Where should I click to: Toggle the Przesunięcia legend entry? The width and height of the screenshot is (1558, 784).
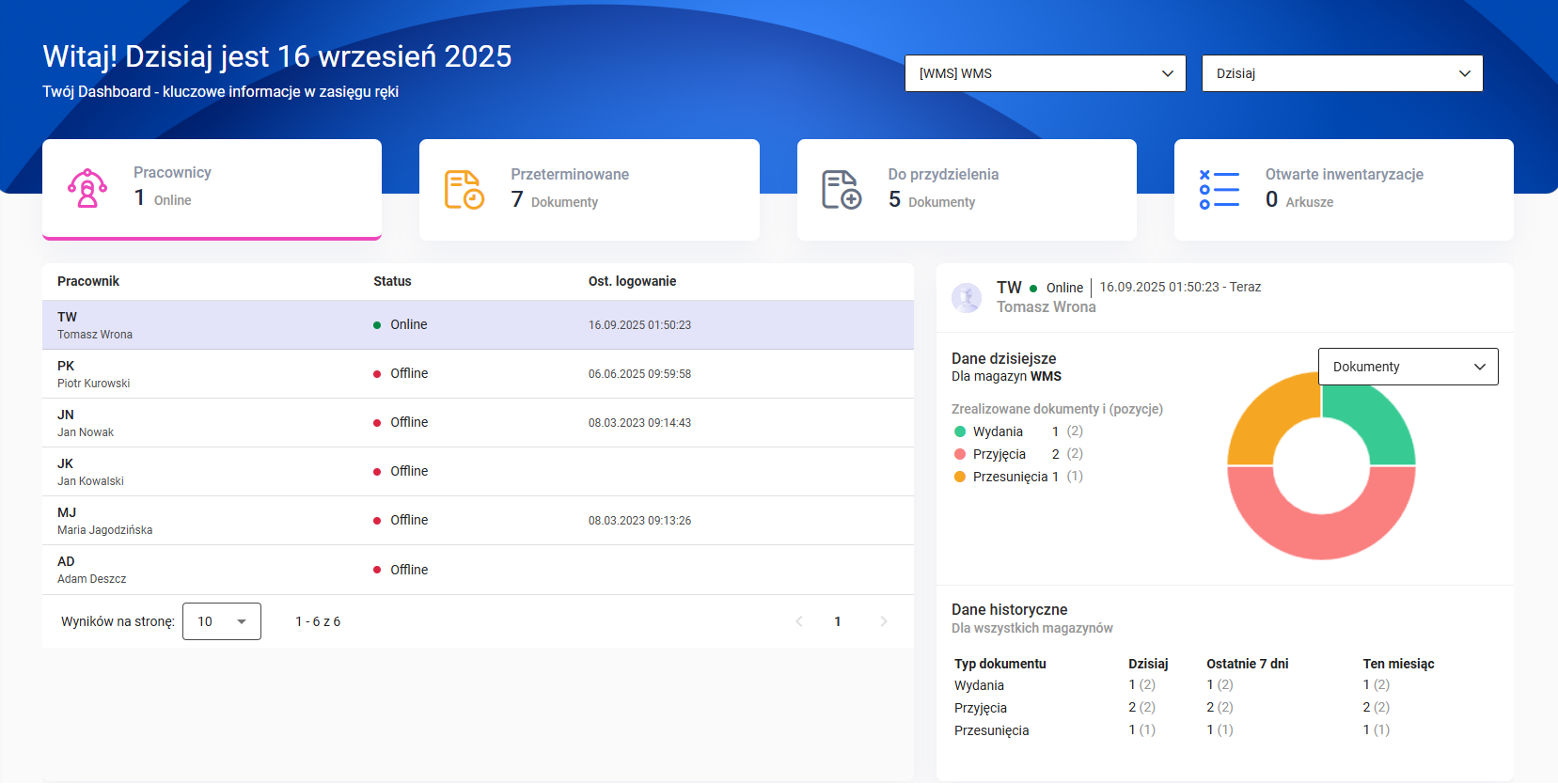(1009, 477)
